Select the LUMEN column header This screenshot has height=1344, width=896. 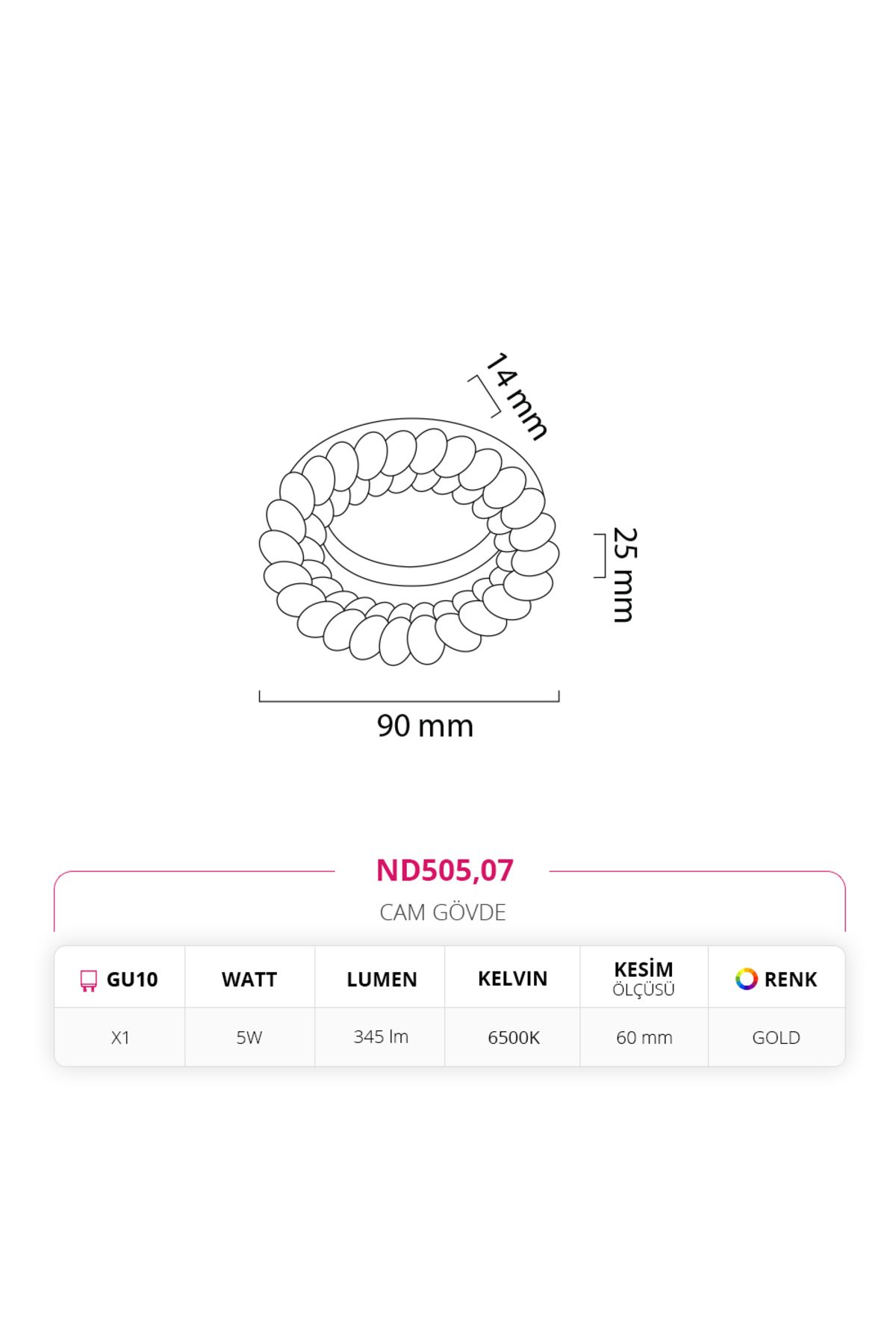(382, 980)
